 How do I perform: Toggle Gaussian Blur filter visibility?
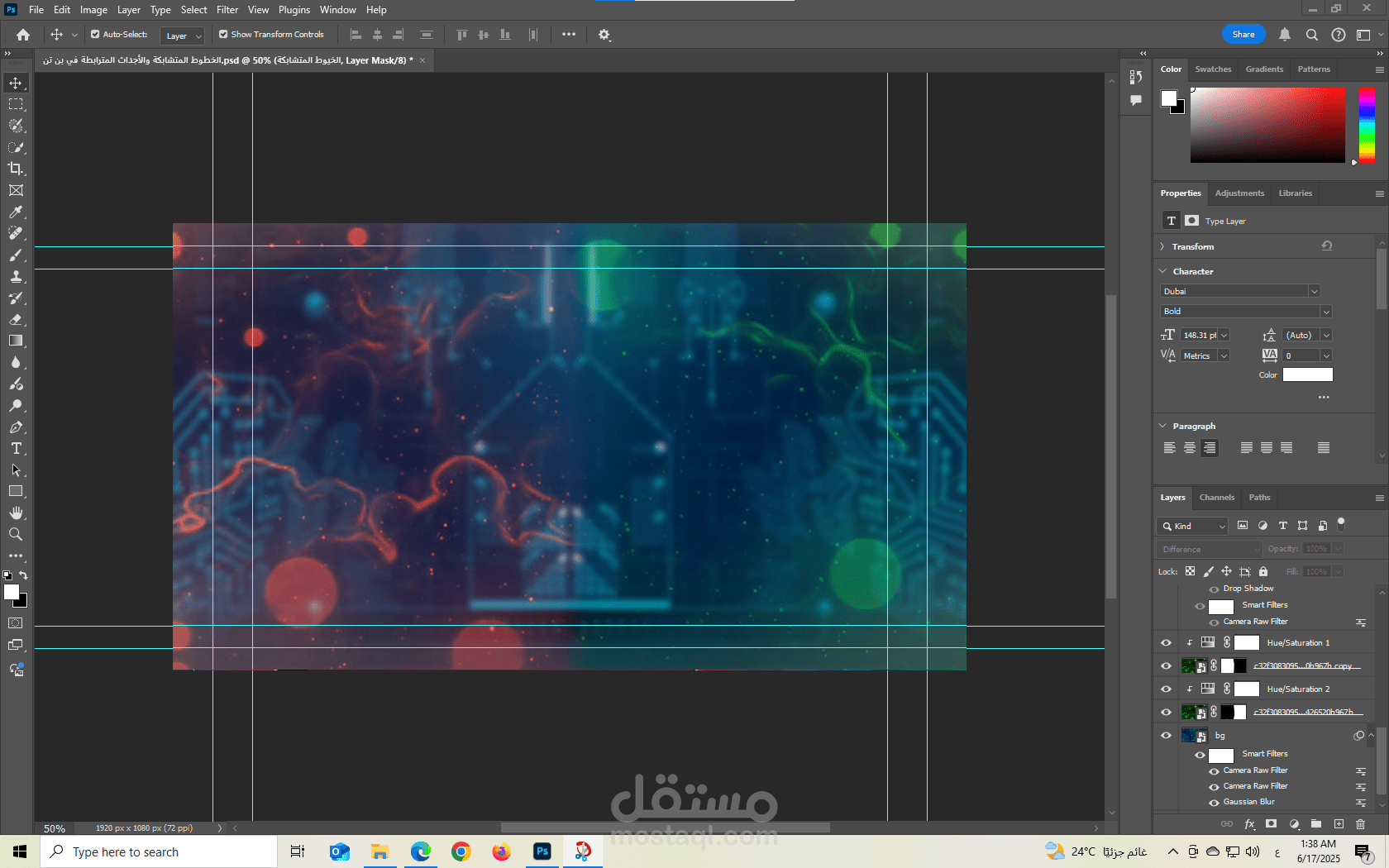1215,802
